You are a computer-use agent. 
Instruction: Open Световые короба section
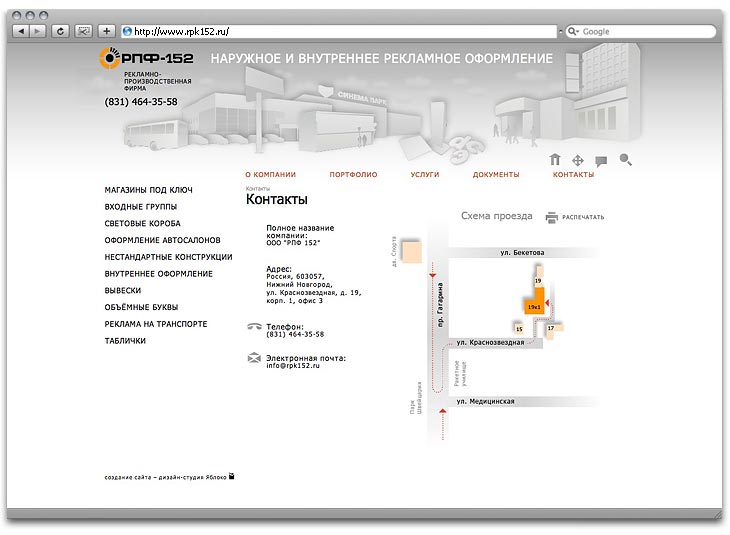click(x=142, y=223)
